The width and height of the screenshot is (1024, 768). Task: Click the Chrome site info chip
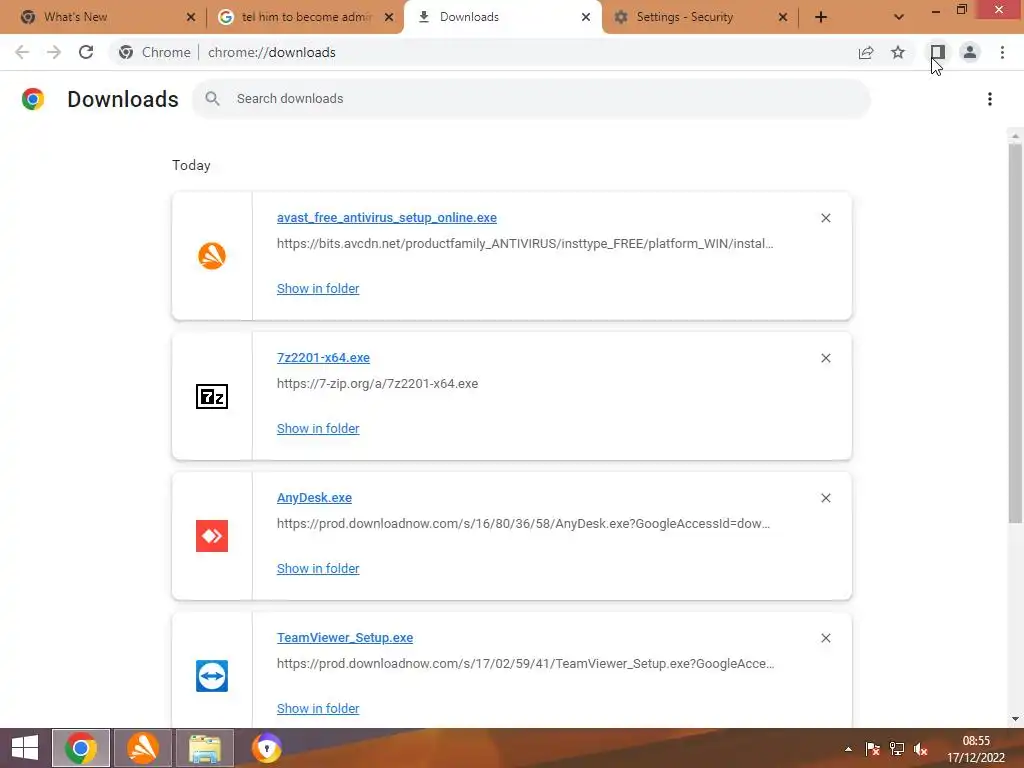click(x=155, y=52)
